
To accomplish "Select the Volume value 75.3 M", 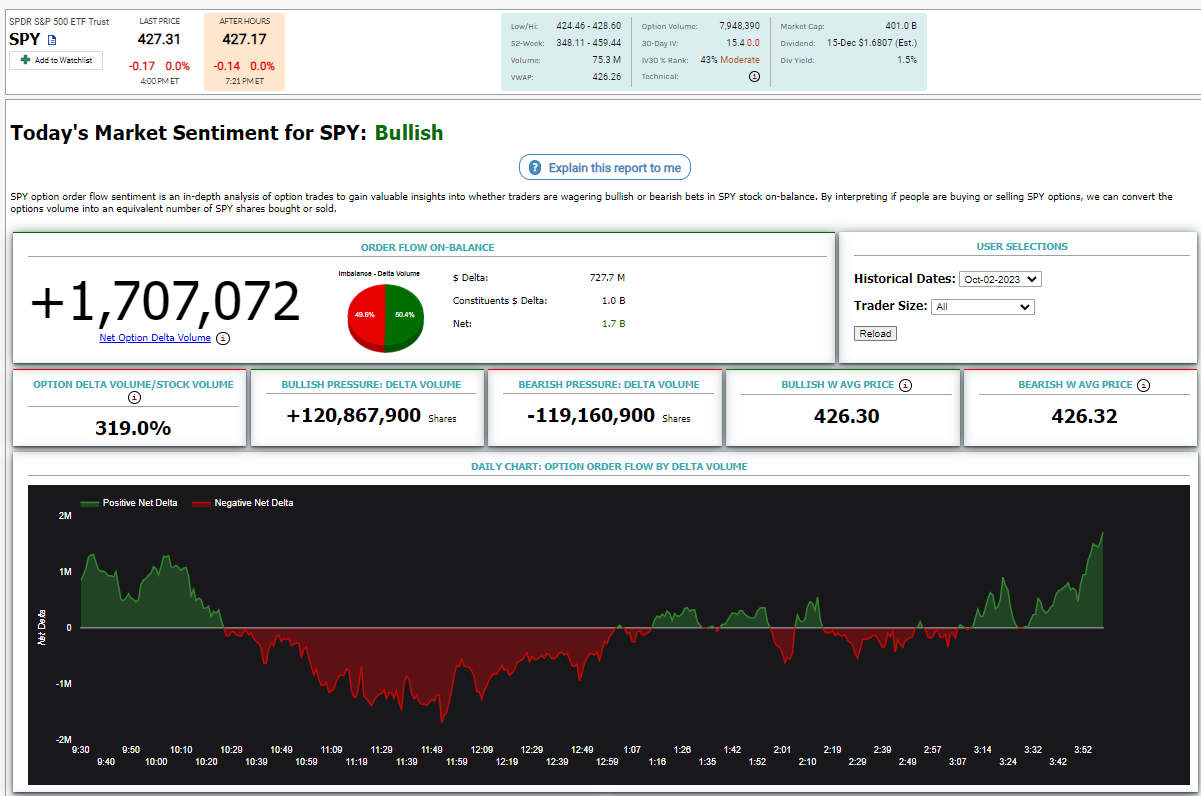I will 608,60.
